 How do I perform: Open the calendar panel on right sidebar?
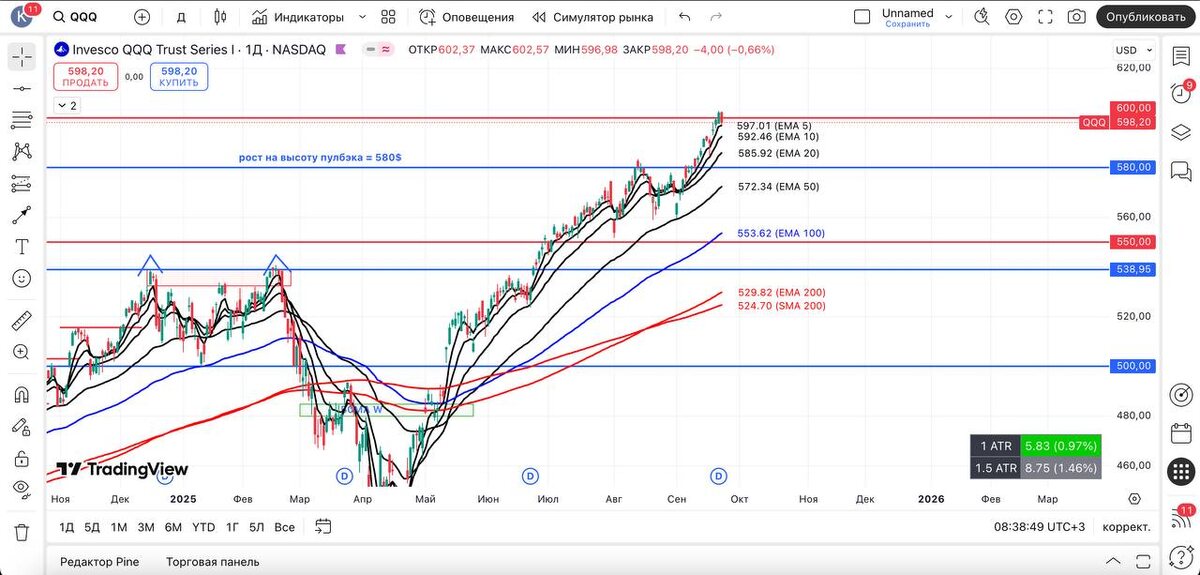(x=1181, y=433)
